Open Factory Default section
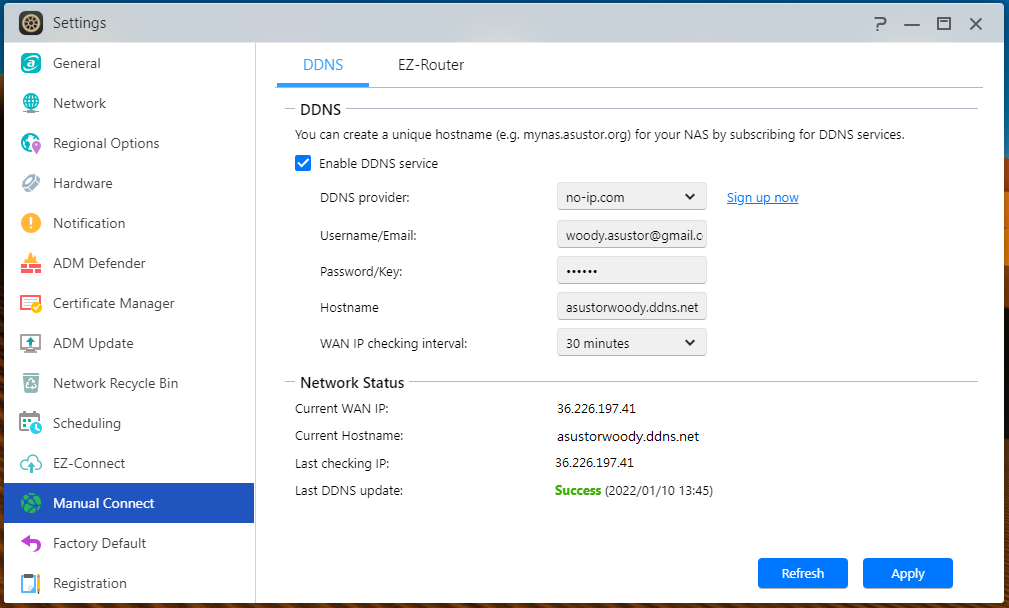The image size is (1009, 608). click(129, 543)
